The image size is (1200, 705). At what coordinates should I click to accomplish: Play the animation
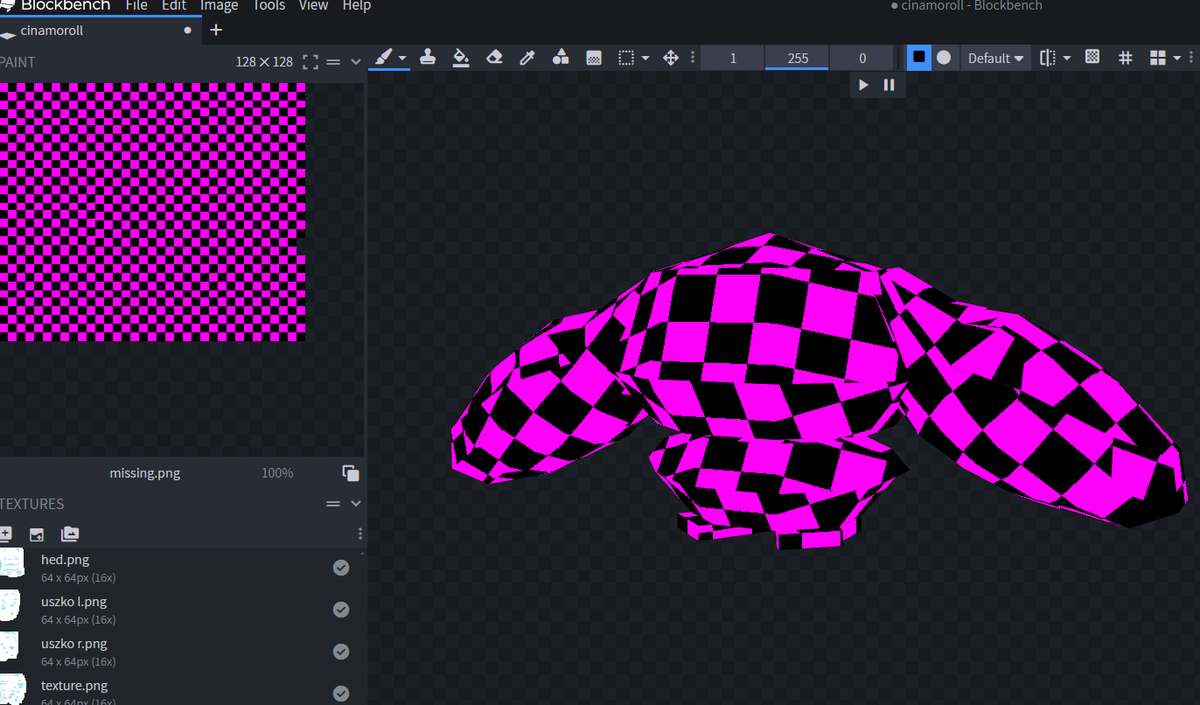point(864,85)
